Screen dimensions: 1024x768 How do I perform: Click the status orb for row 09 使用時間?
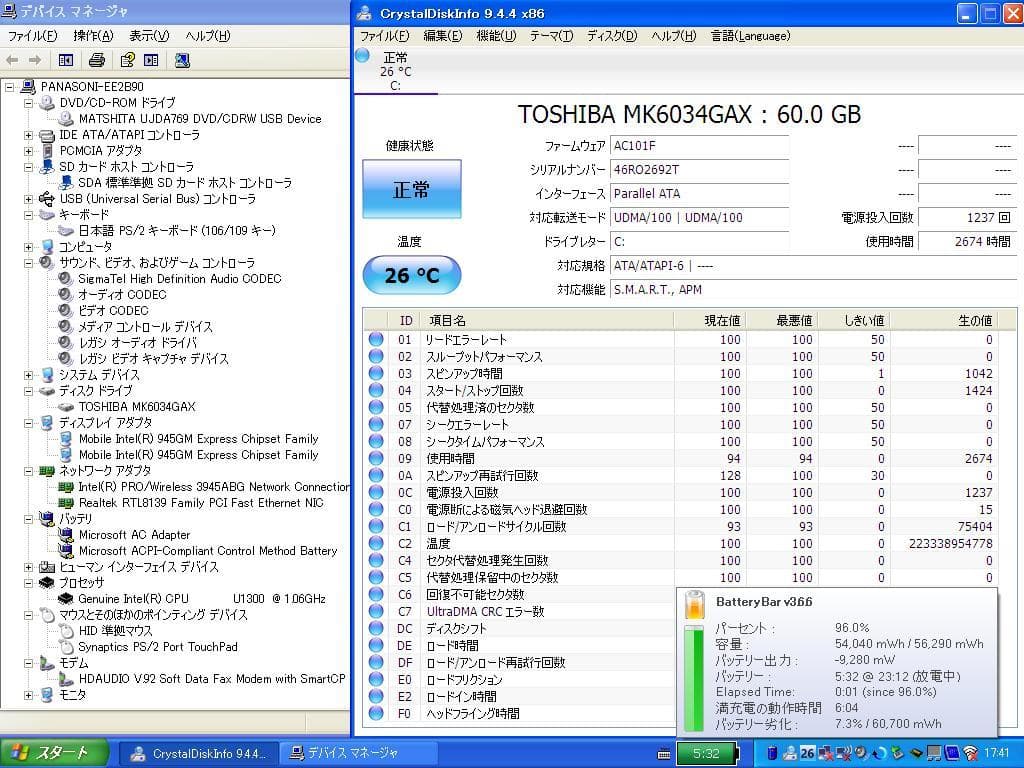tap(376, 458)
